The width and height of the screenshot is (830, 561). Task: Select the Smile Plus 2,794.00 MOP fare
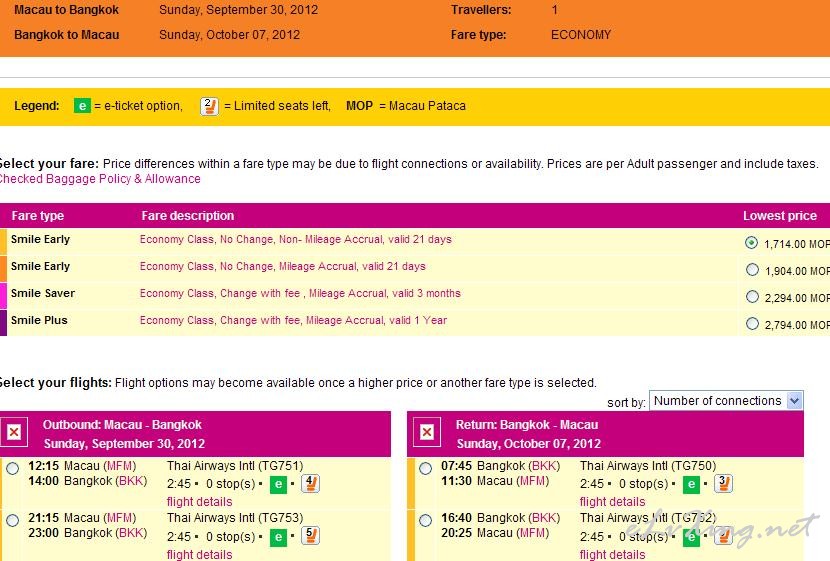pos(752,324)
